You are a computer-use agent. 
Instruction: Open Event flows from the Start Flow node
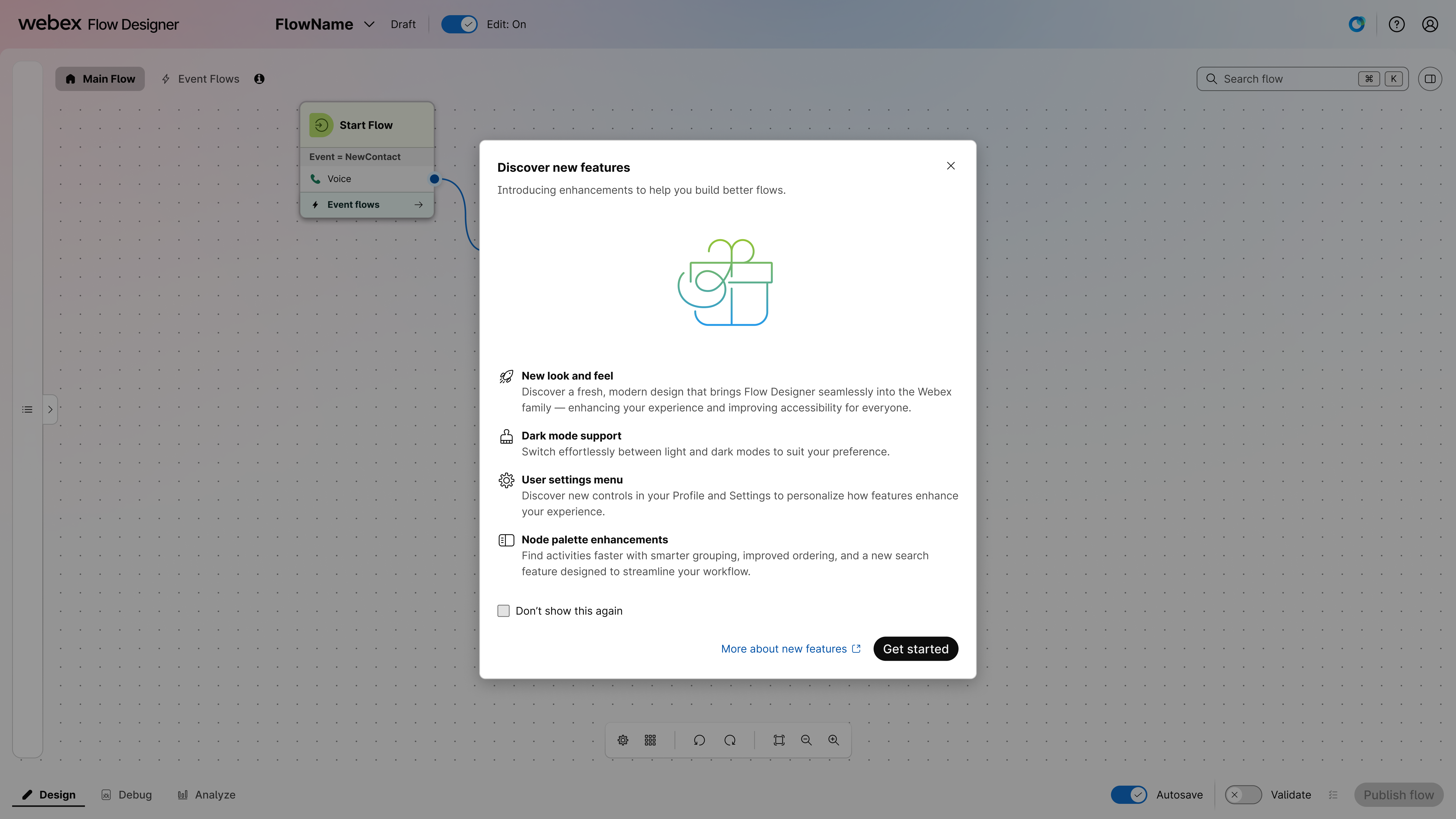pyautogui.click(x=366, y=204)
